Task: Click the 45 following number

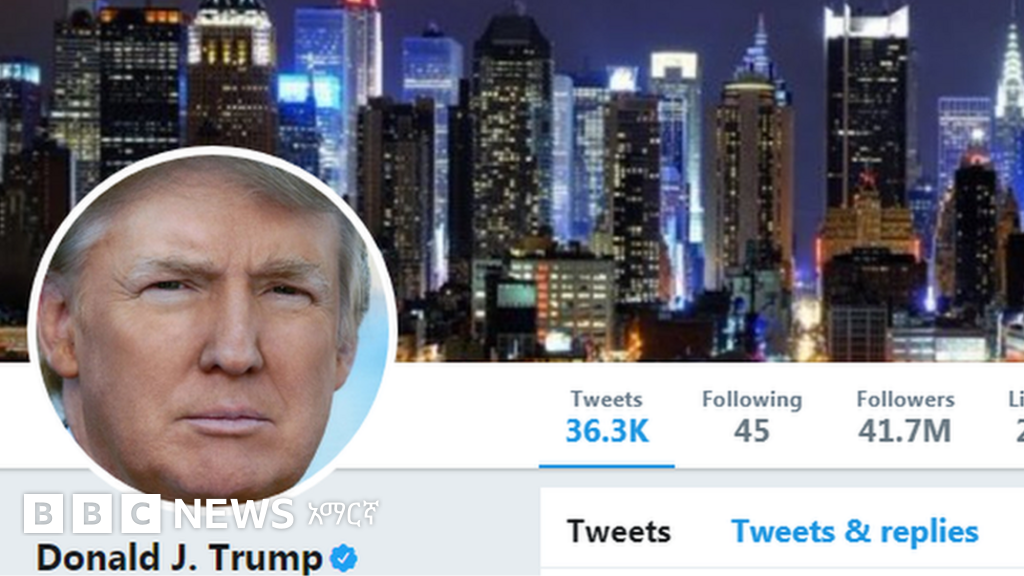Action: click(752, 431)
